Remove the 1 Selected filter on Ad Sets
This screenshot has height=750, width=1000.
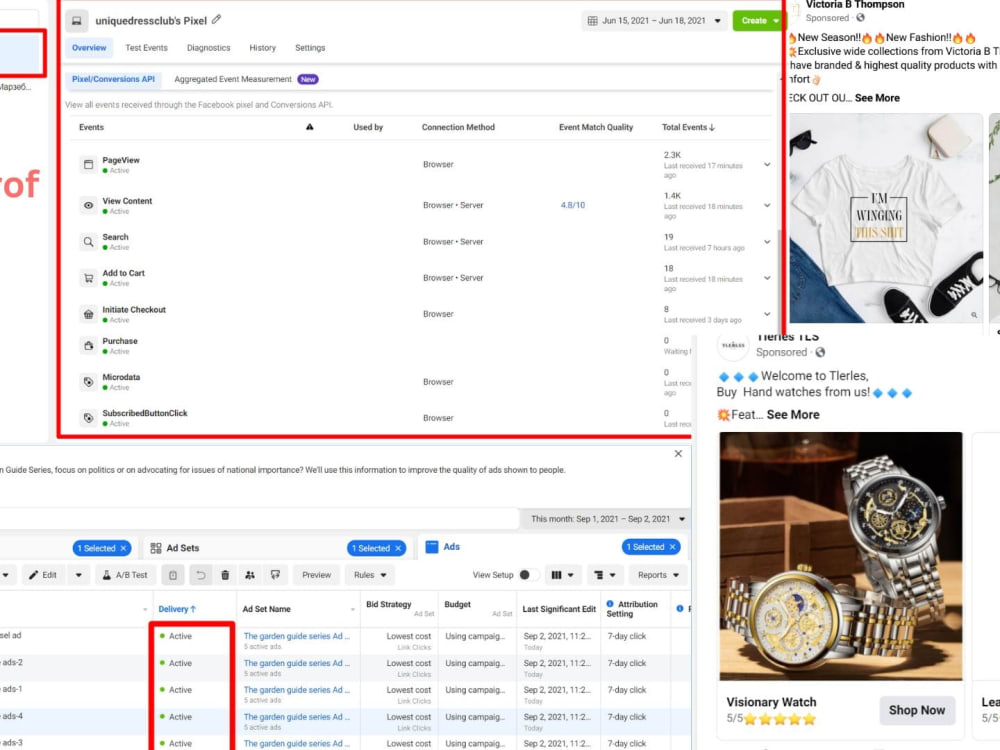click(398, 548)
